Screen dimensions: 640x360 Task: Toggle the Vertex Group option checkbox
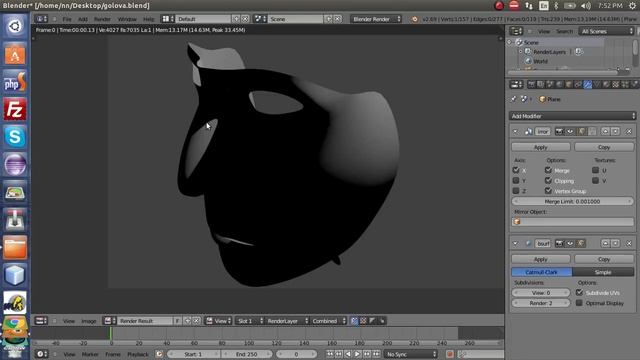coord(548,191)
